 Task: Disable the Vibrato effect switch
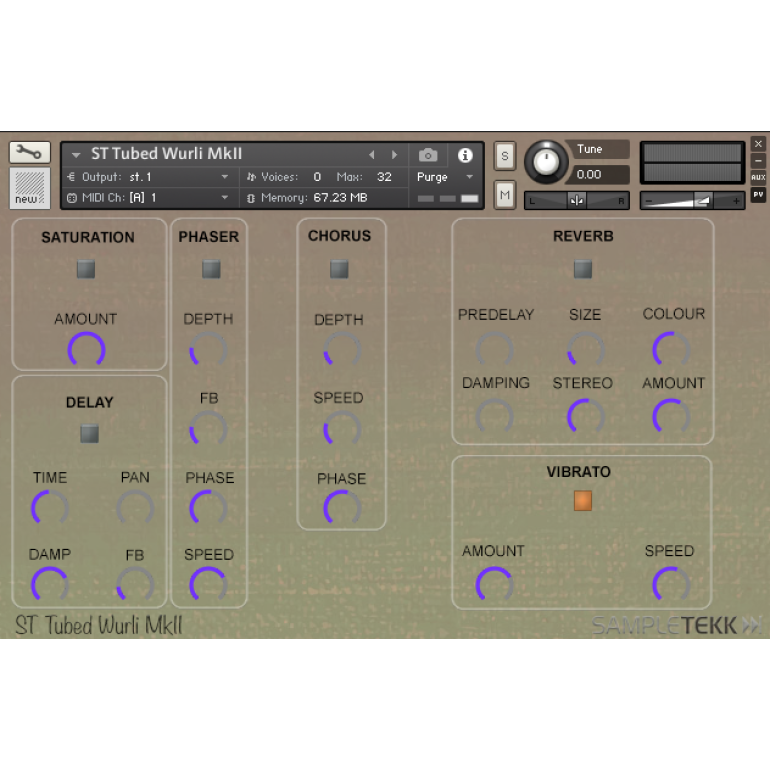coord(582,500)
